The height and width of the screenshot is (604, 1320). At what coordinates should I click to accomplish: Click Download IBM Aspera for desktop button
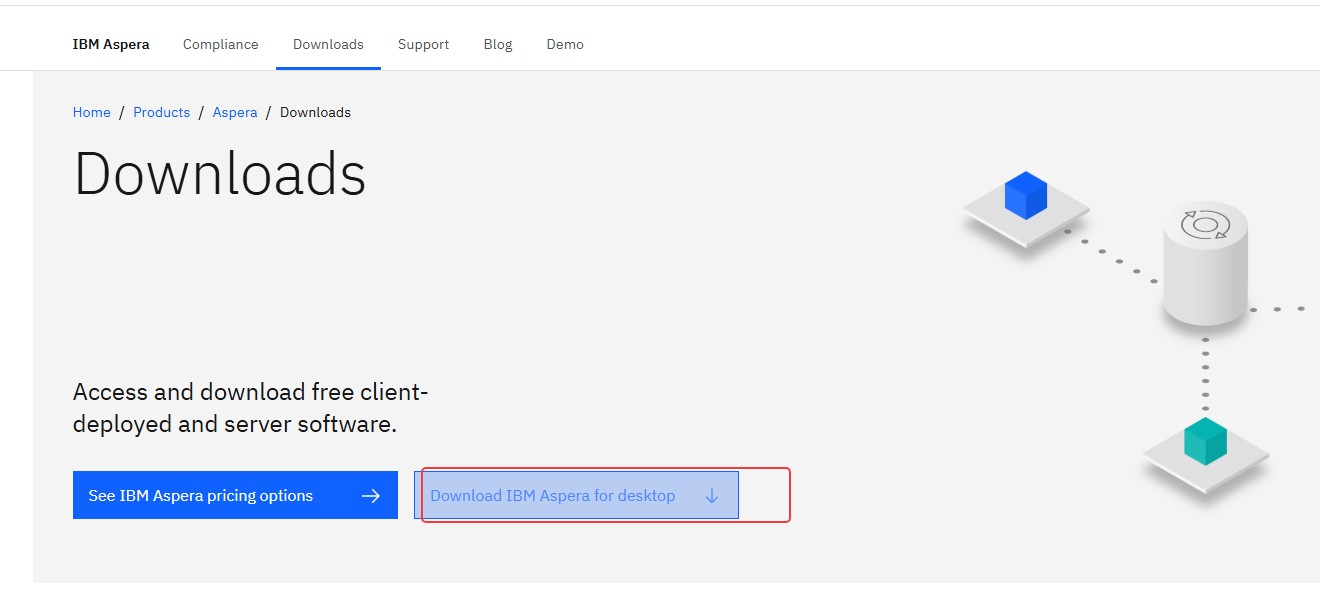(576, 495)
